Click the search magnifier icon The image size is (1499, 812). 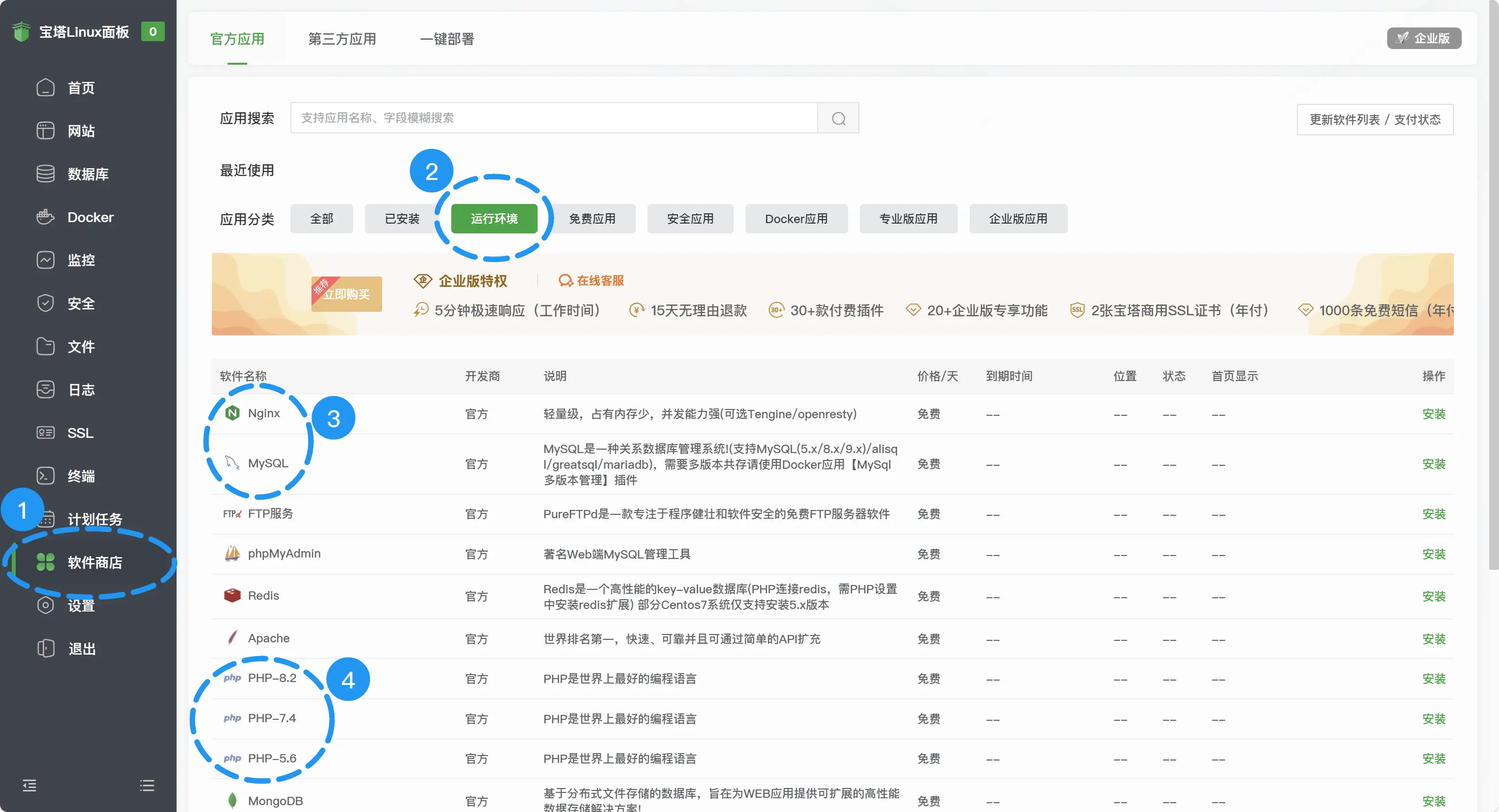839,118
